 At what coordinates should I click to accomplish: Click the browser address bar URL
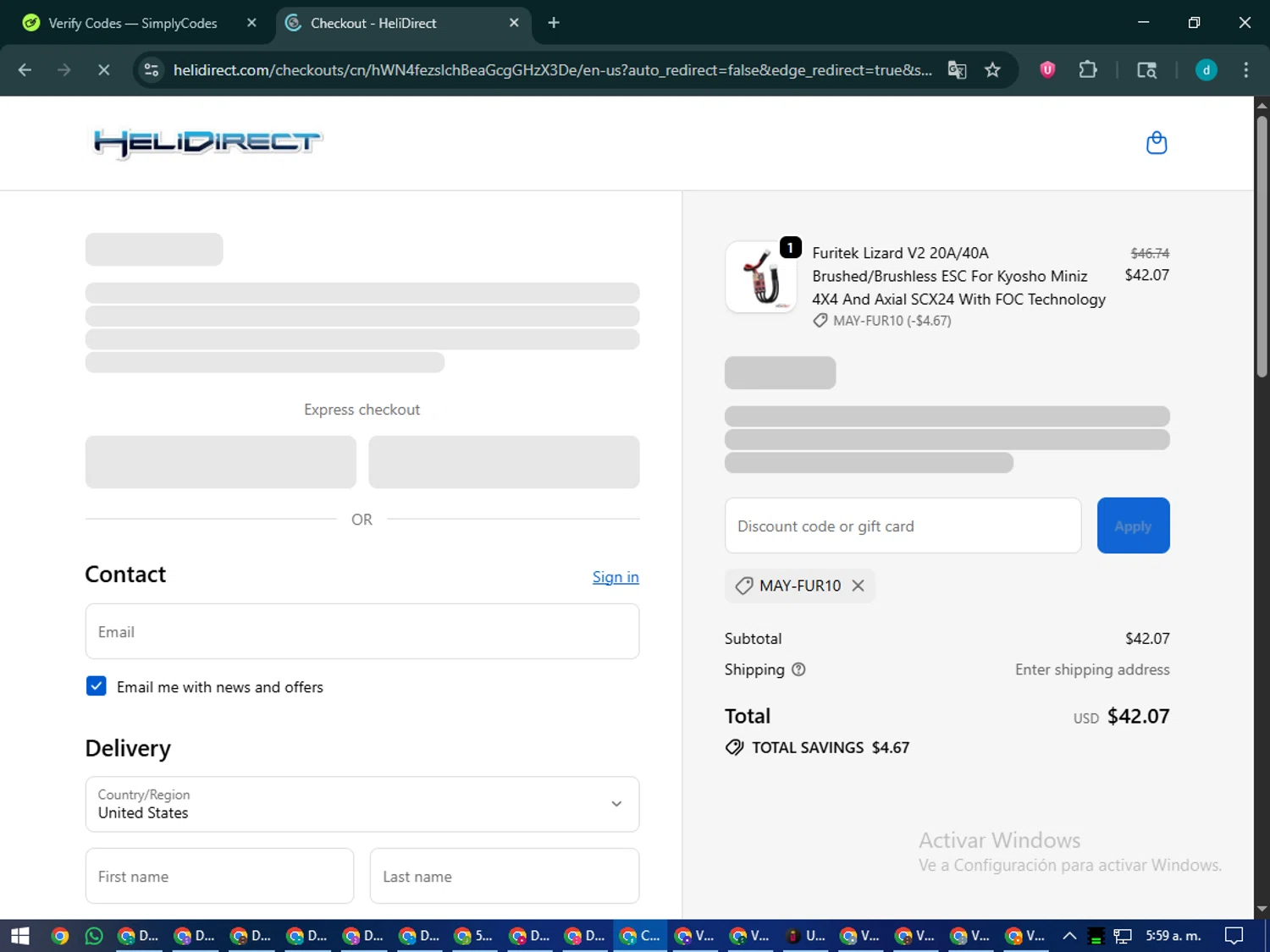click(552, 70)
